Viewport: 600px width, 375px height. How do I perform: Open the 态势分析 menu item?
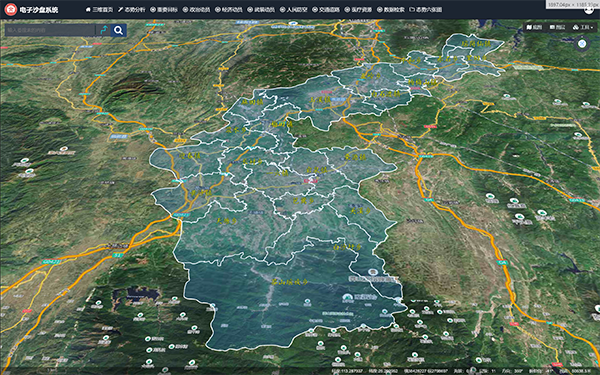coord(132,10)
